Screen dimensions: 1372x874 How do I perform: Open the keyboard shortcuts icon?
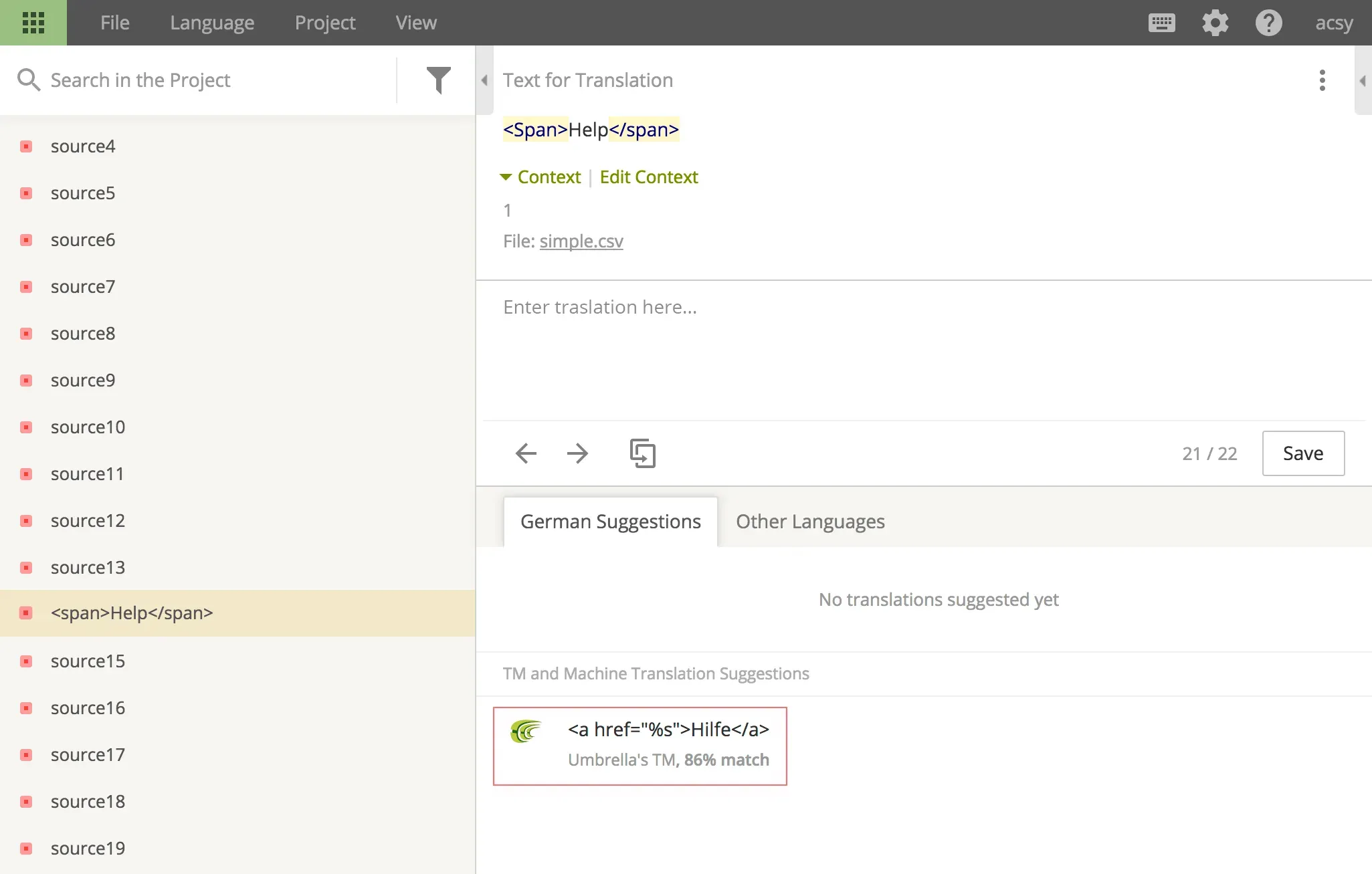click(1161, 23)
